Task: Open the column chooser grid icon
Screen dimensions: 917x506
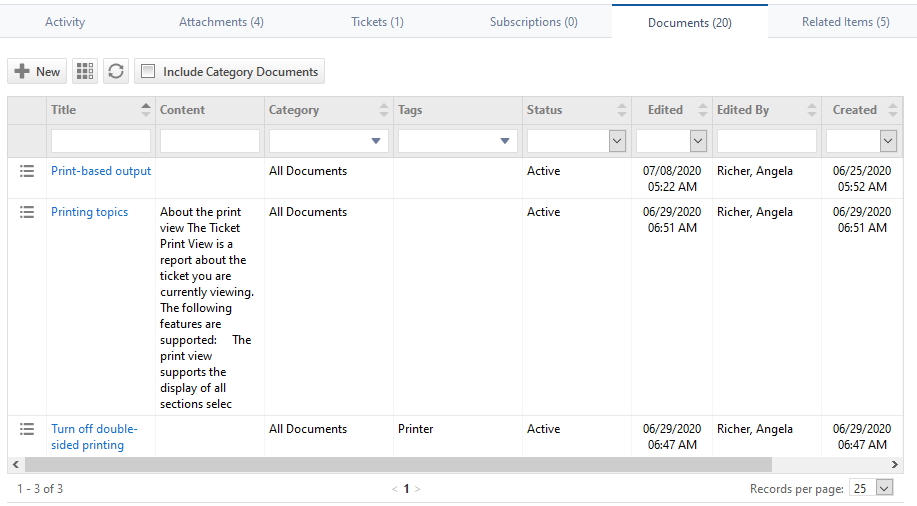Action: coord(85,71)
